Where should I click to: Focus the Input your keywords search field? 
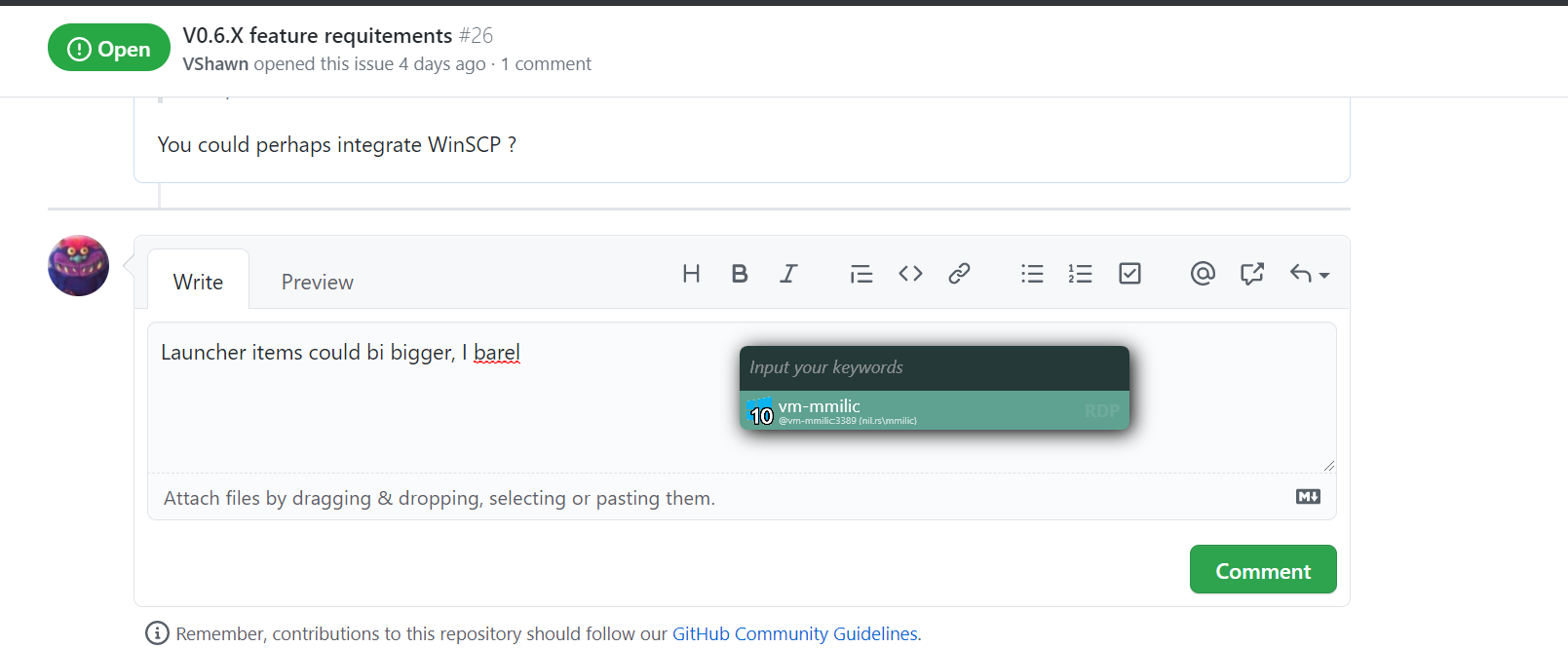[x=935, y=367]
